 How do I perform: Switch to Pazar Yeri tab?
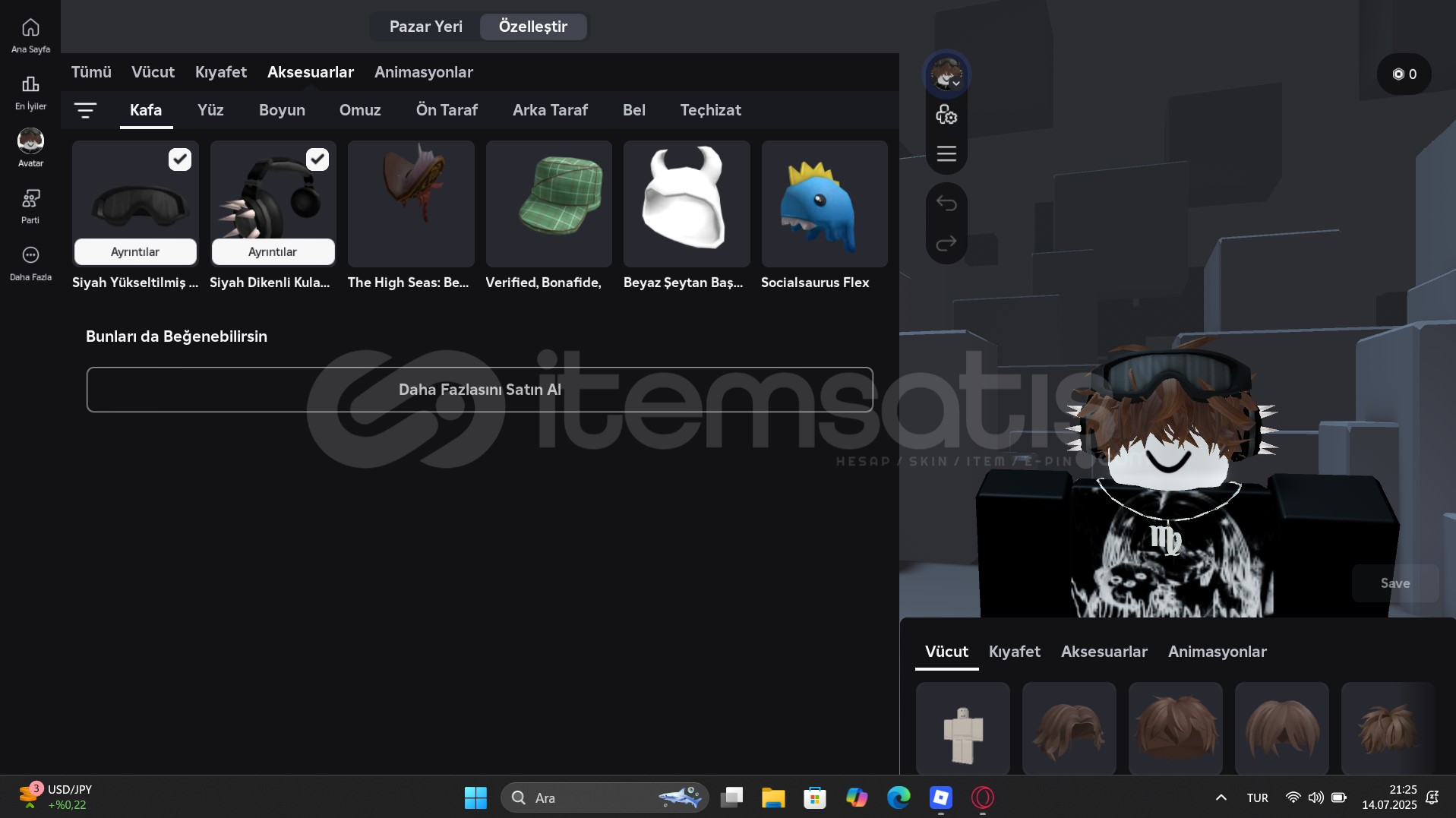[425, 27]
